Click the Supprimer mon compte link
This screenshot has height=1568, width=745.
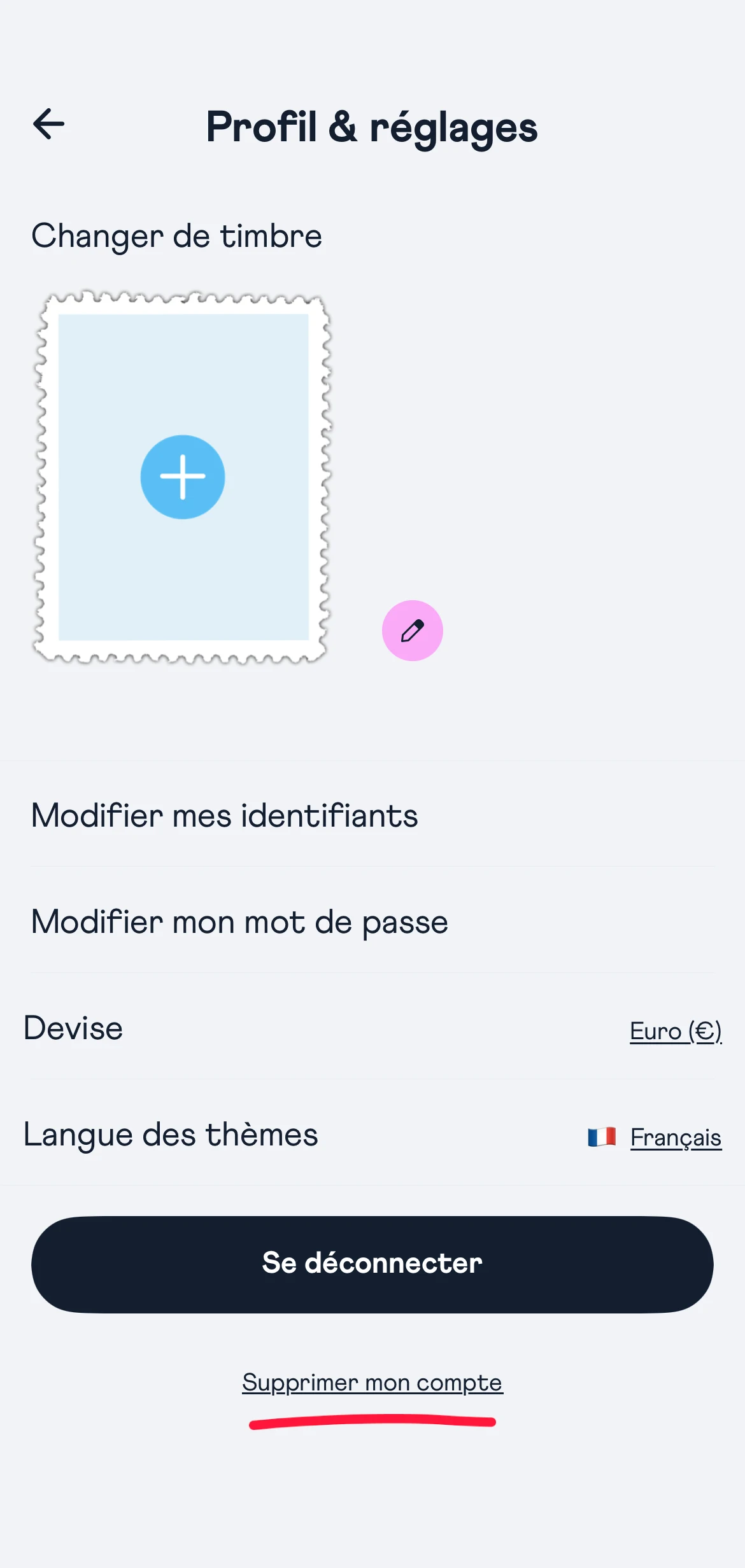pyautogui.click(x=372, y=1382)
